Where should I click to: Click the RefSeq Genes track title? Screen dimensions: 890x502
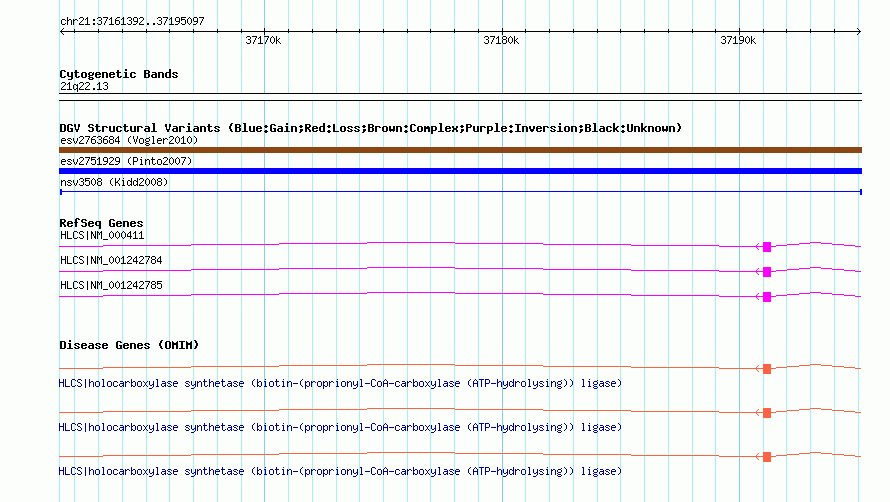[101, 223]
